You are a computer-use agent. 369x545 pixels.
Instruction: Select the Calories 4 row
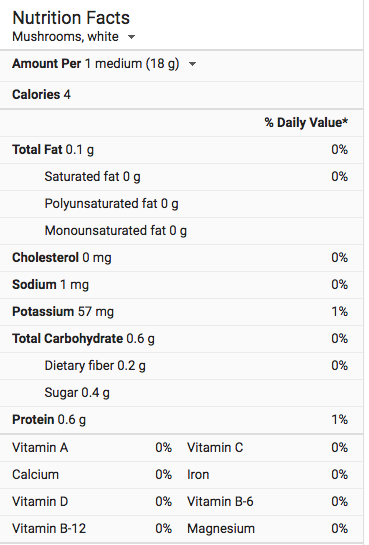click(x=181, y=95)
